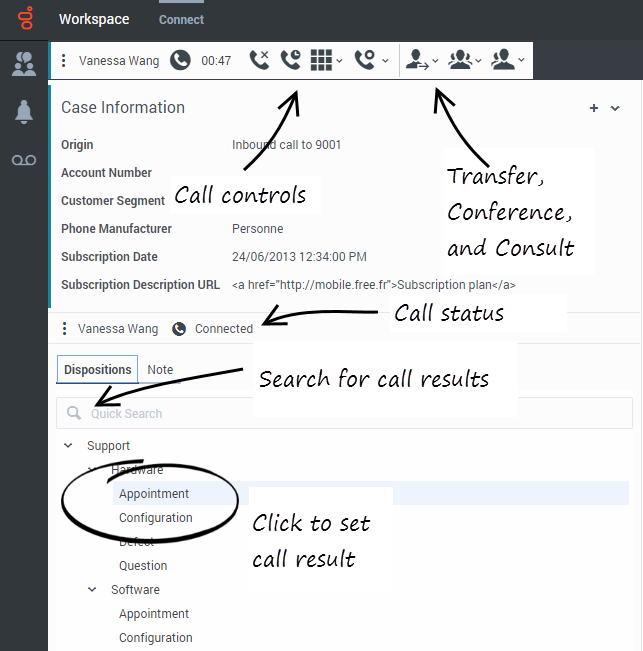
Task: Switch to the Note tab
Action: pos(160,370)
